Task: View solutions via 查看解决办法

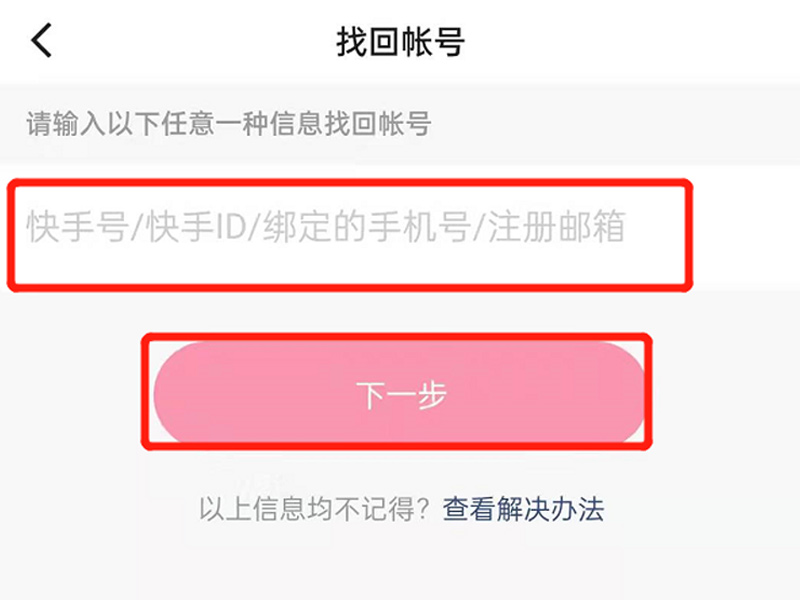Action: point(524,509)
